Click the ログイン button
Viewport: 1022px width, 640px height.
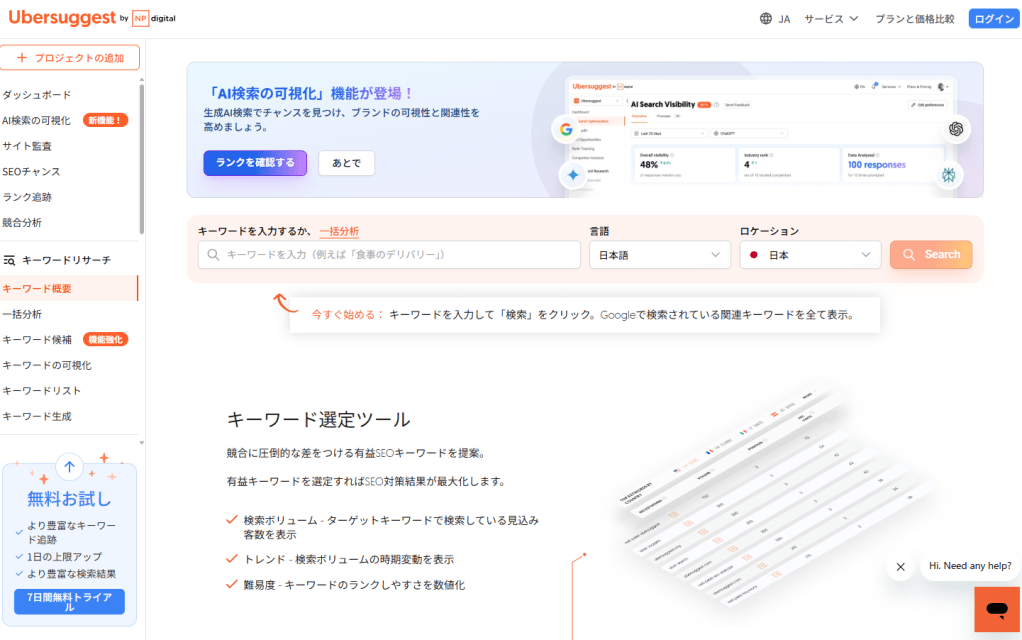[x=992, y=17]
